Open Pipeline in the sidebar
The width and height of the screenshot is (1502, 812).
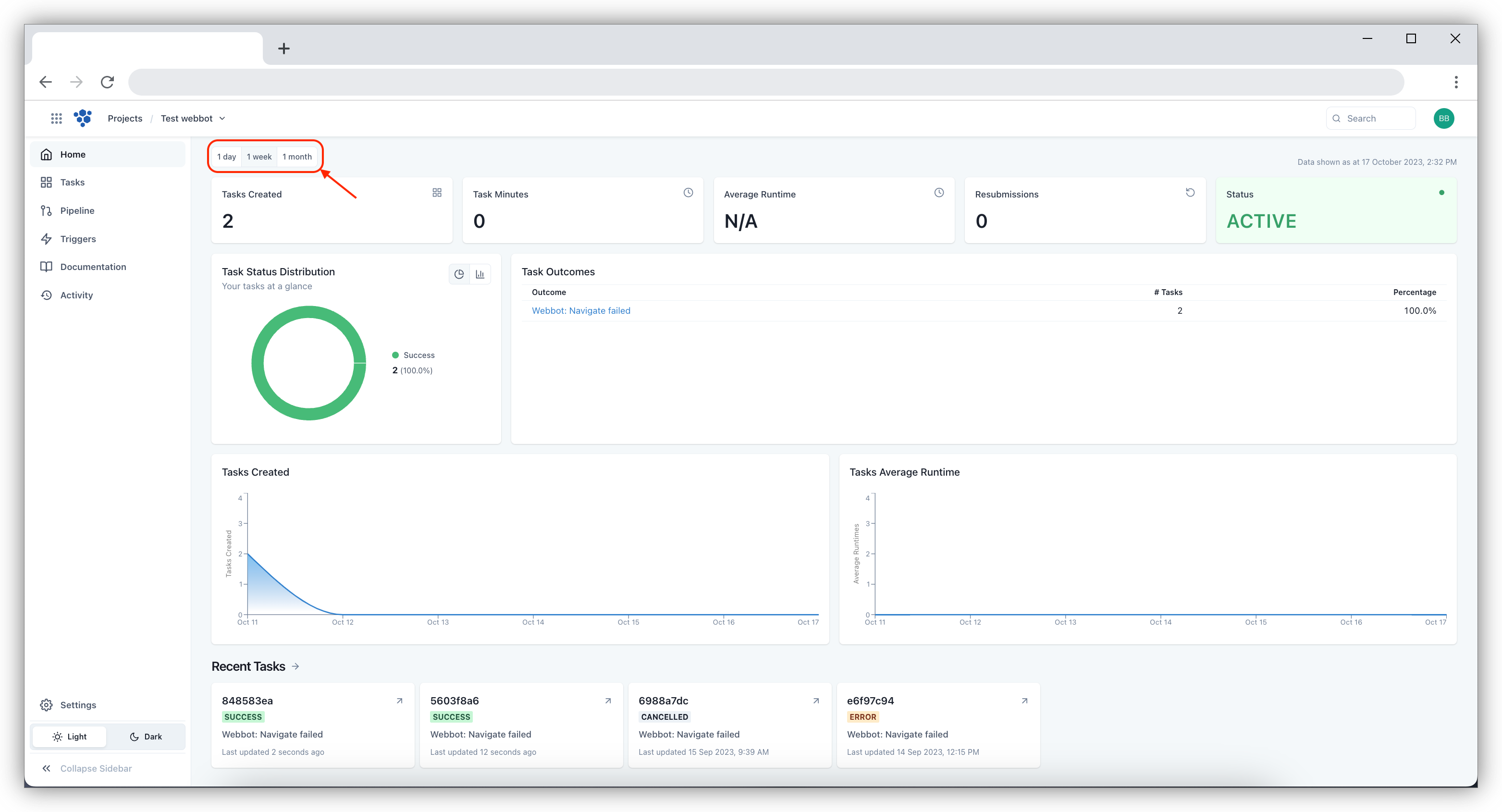click(77, 210)
